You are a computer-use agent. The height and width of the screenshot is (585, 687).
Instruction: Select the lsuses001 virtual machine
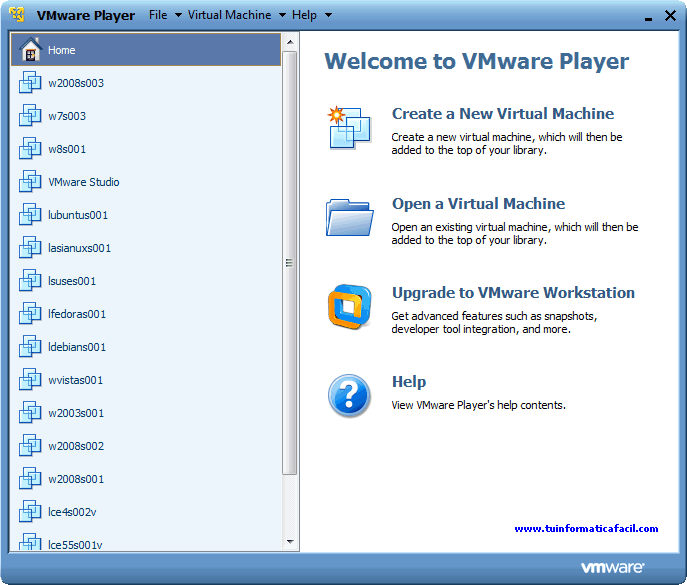click(145, 281)
